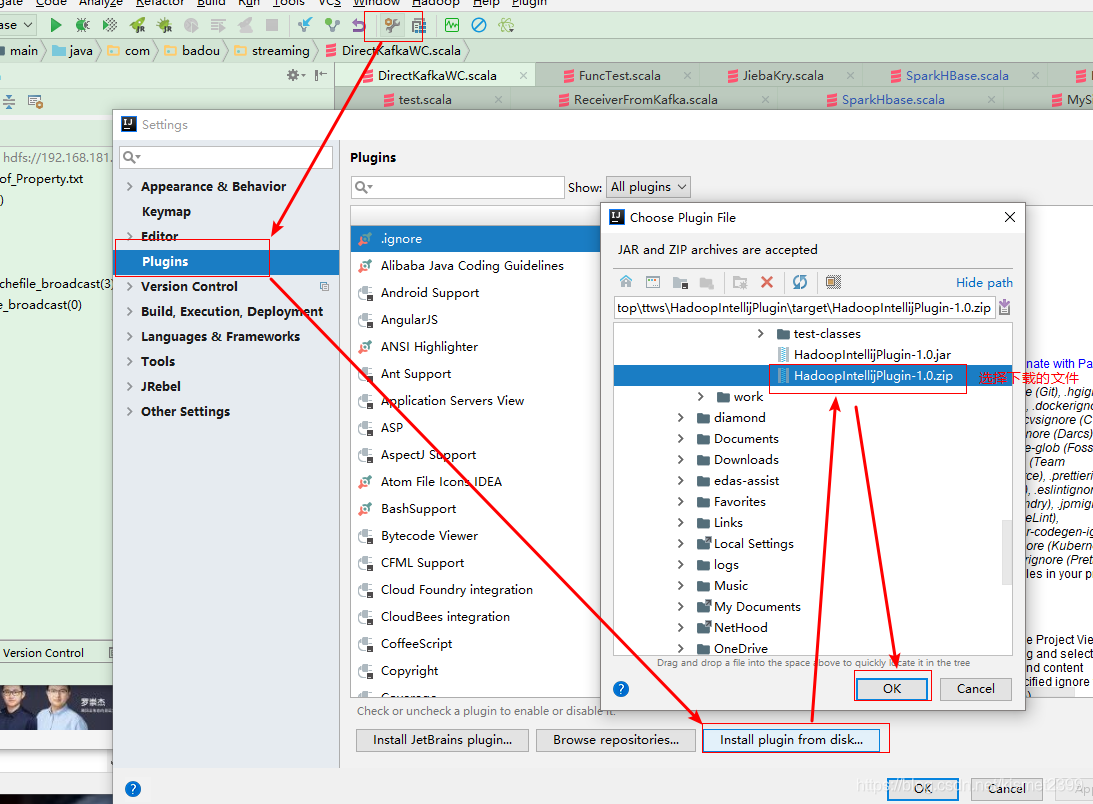Image resolution: width=1093 pixels, height=804 pixels.
Task: Click the file tree vertical scrollbar
Action: point(1007,551)
